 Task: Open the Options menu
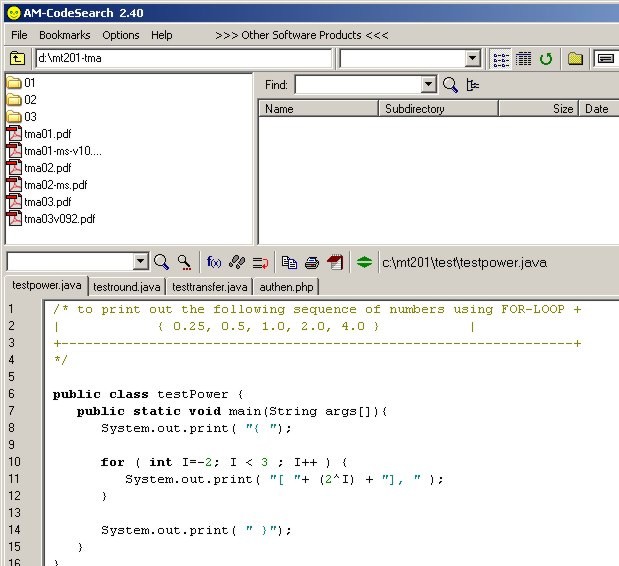point(121,35)
